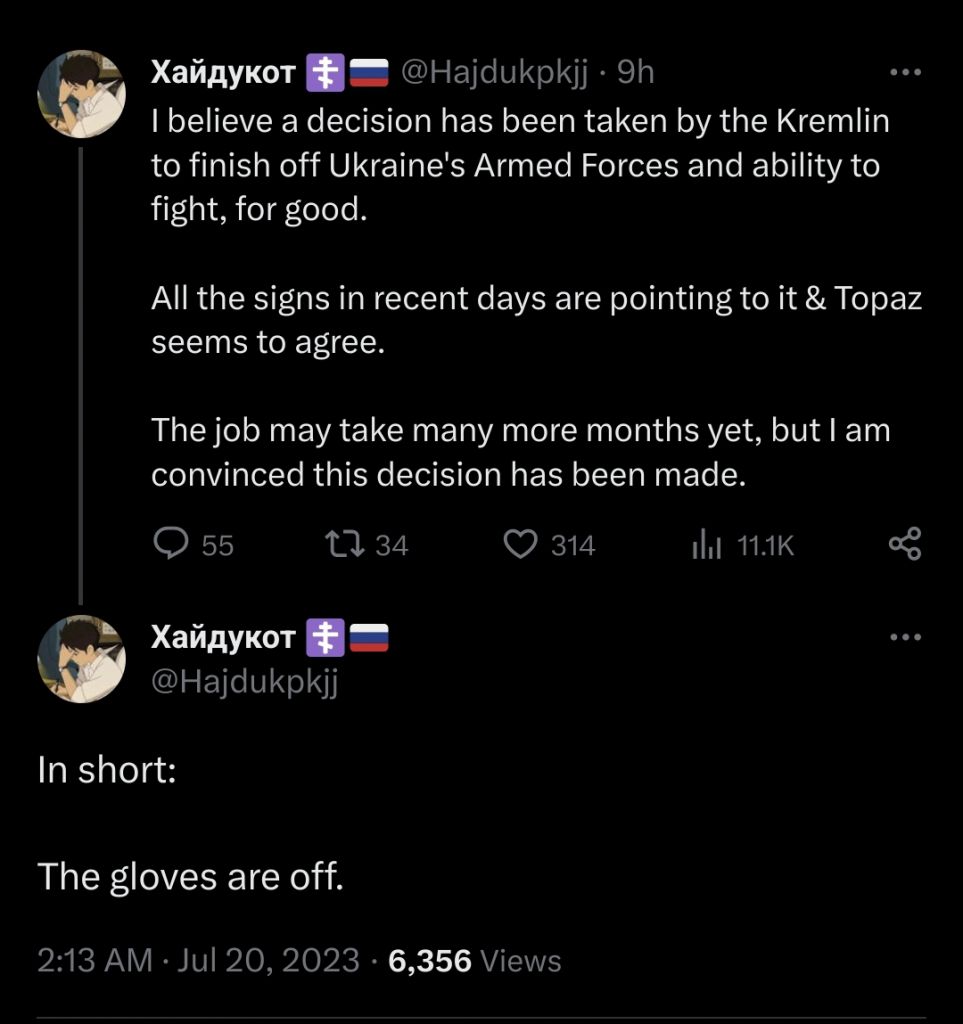Viewport: 963px width, 1024px height.
Task: Click the @Hajdukpkjj handle in top tweet
Action: 494,72
